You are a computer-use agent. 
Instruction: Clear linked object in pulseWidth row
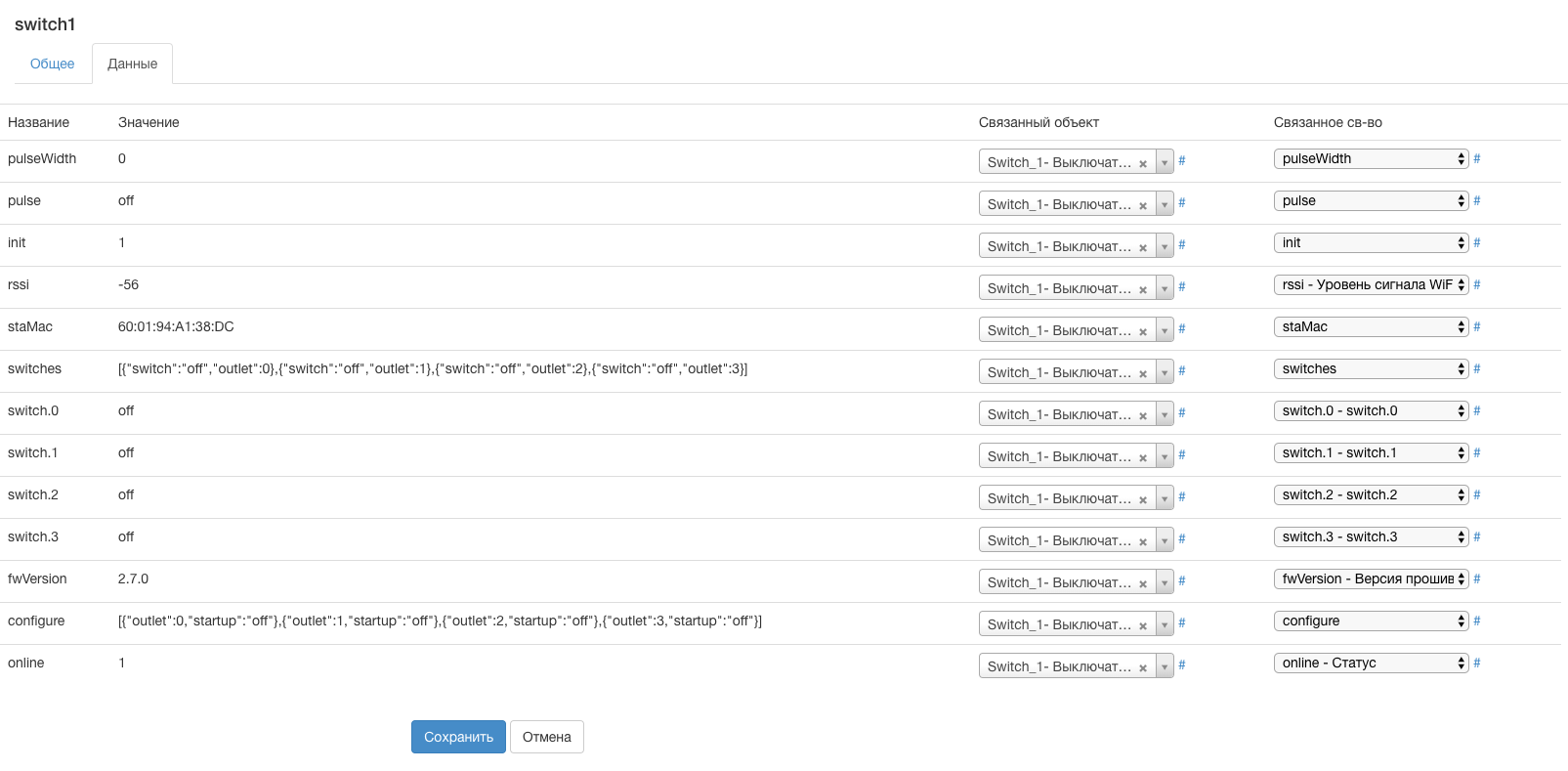(1142, 163)
